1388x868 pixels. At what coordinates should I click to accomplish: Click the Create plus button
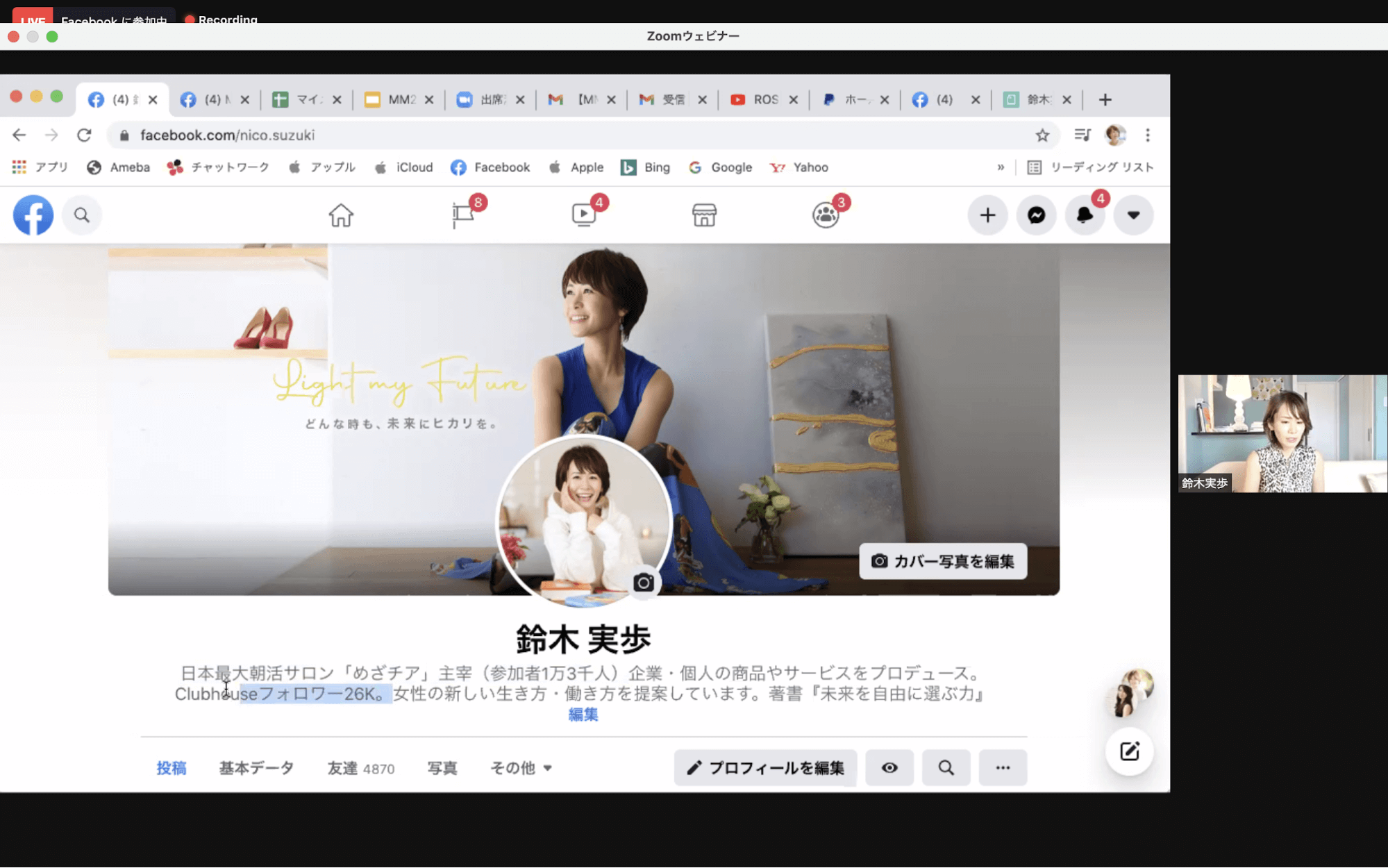point(987,215)
